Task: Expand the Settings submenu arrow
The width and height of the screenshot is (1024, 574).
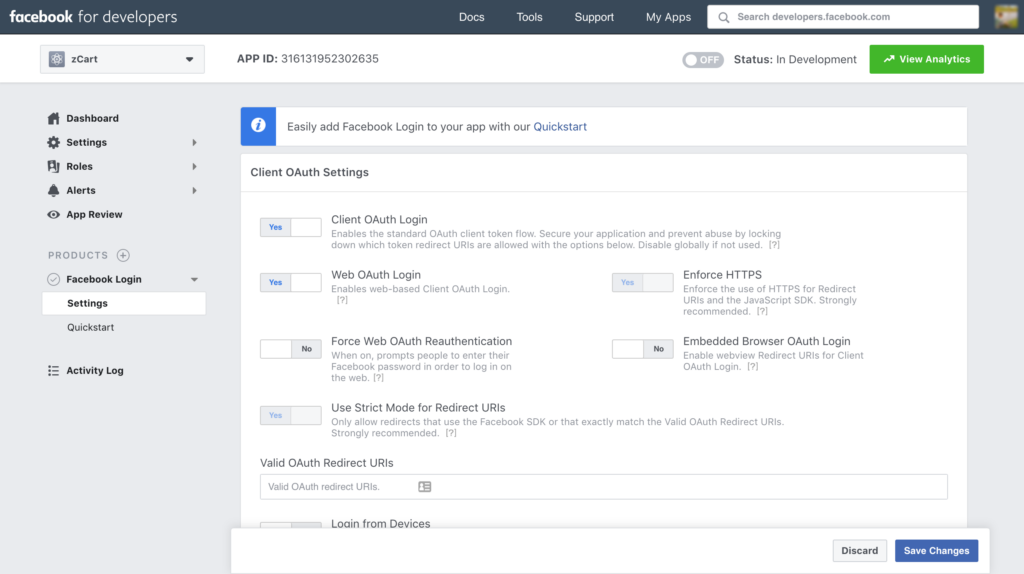Action: (194, 142)
